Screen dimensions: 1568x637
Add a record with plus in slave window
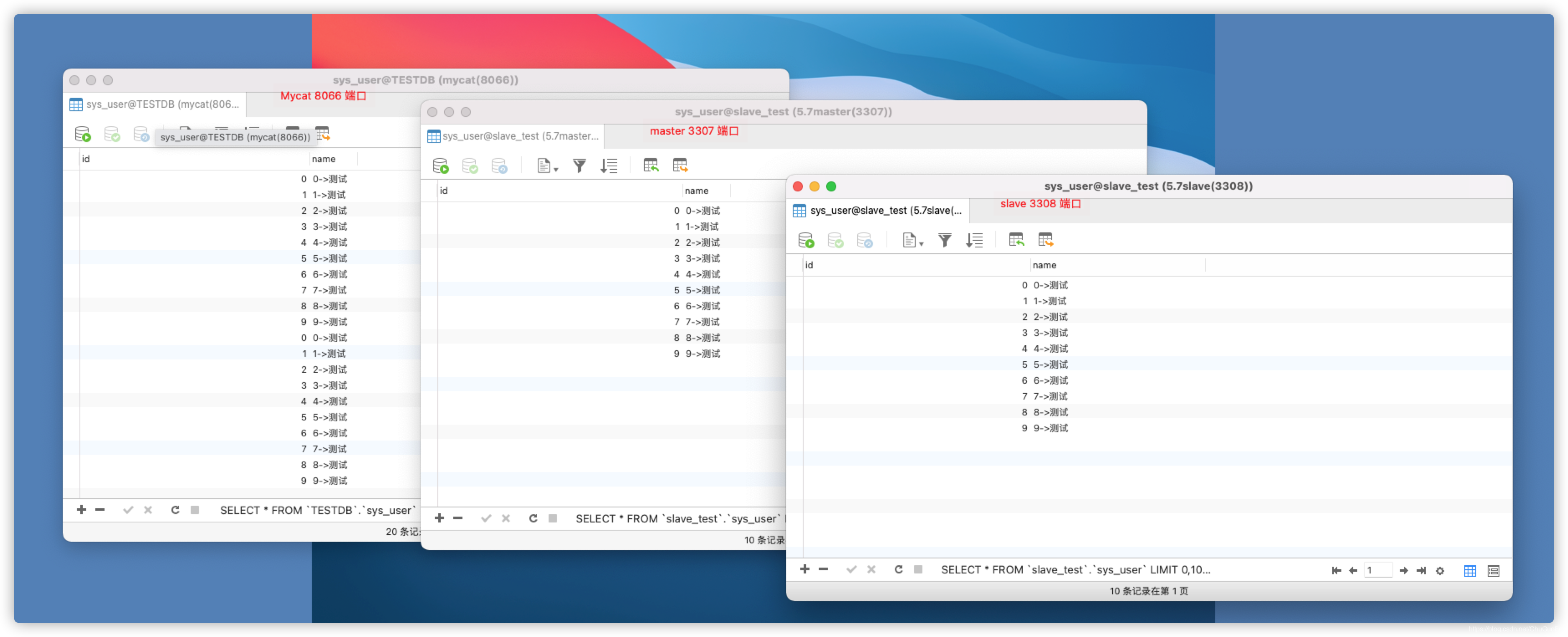804,569
